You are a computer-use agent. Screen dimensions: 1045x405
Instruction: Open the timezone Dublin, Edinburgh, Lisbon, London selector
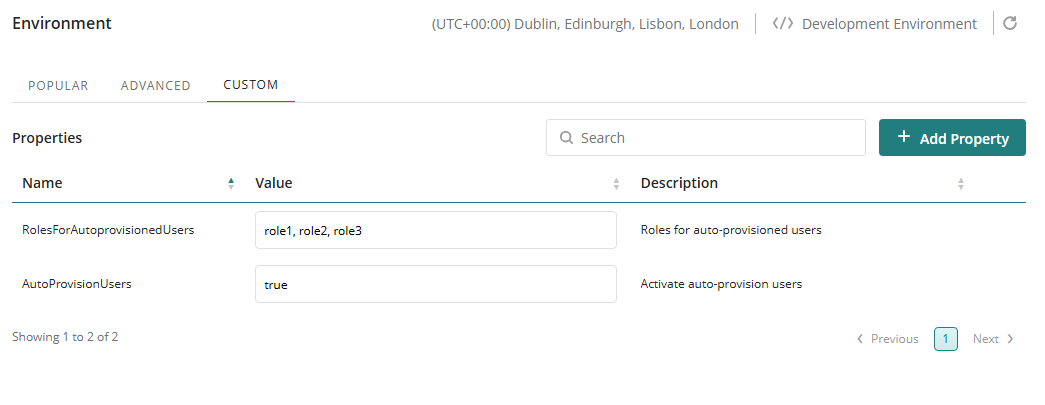[x=585, y=24]
